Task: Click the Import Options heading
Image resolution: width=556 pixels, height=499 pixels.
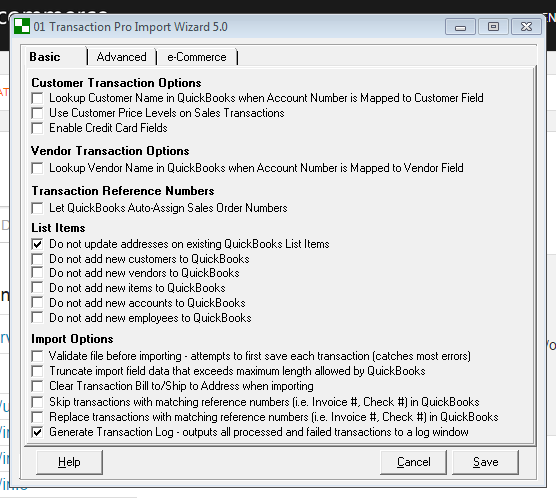Action: 72,339
